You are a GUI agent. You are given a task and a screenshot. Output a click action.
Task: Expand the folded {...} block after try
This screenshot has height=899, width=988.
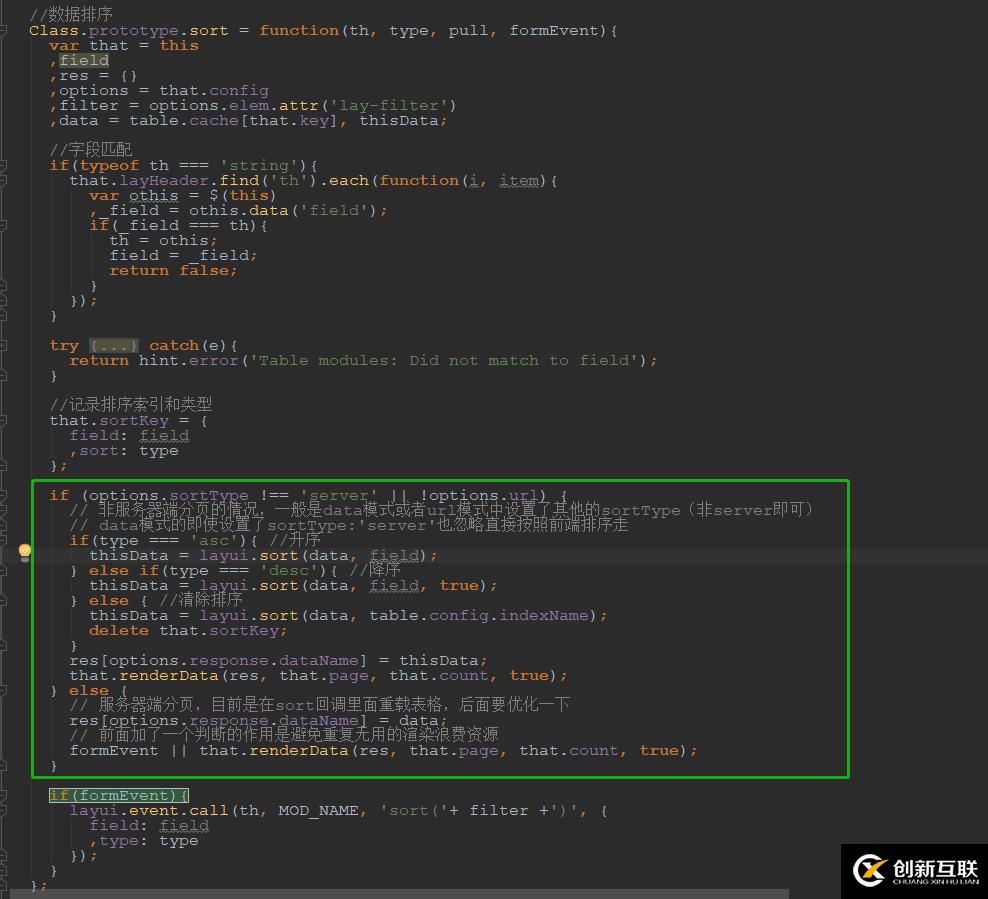(x=113, y=346)
